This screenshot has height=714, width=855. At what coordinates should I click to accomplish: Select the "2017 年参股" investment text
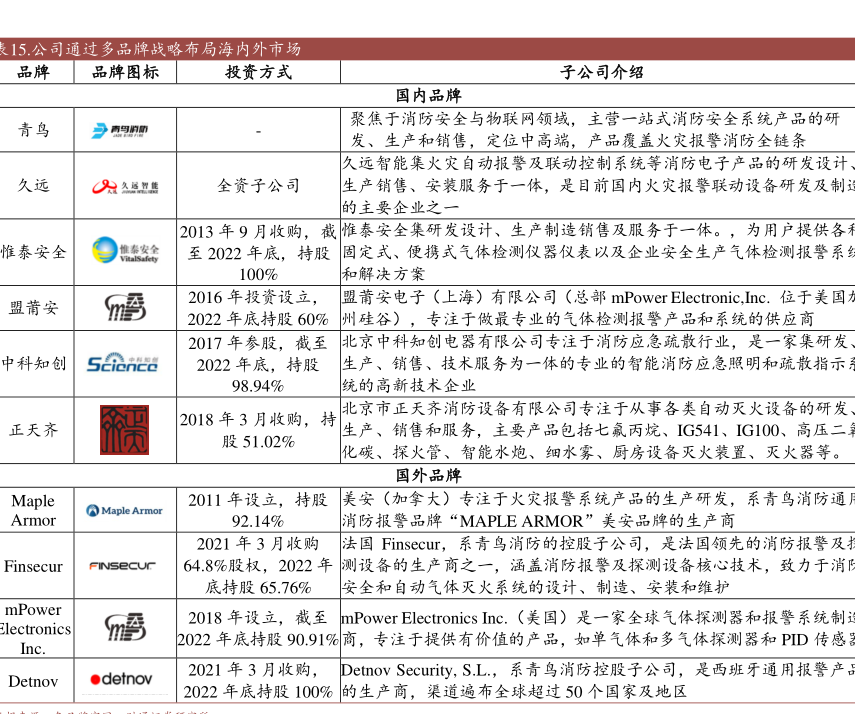[233, 343]
